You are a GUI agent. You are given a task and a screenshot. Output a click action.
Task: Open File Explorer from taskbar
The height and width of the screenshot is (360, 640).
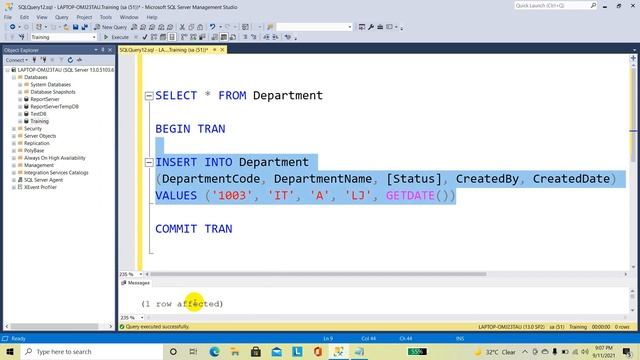pyautogui.click(x=235, y=351)
